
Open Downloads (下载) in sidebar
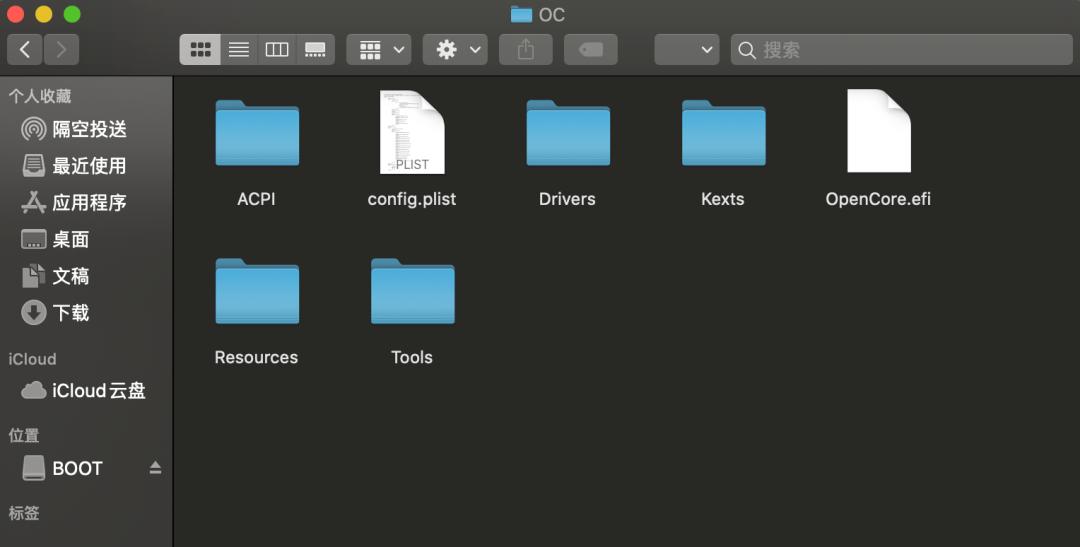coord(70,313)
